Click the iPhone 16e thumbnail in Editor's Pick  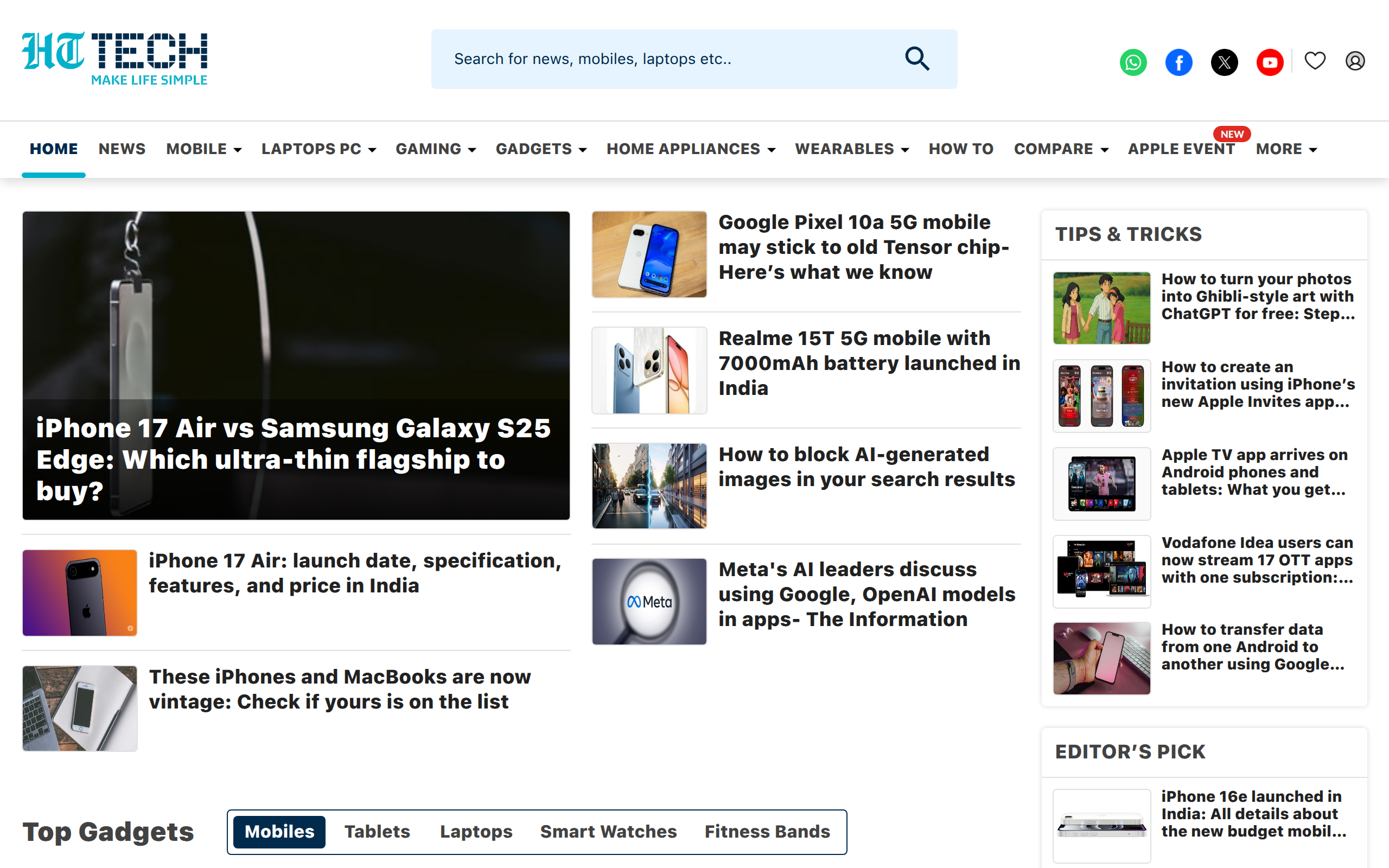click(x=1101, y=825)
